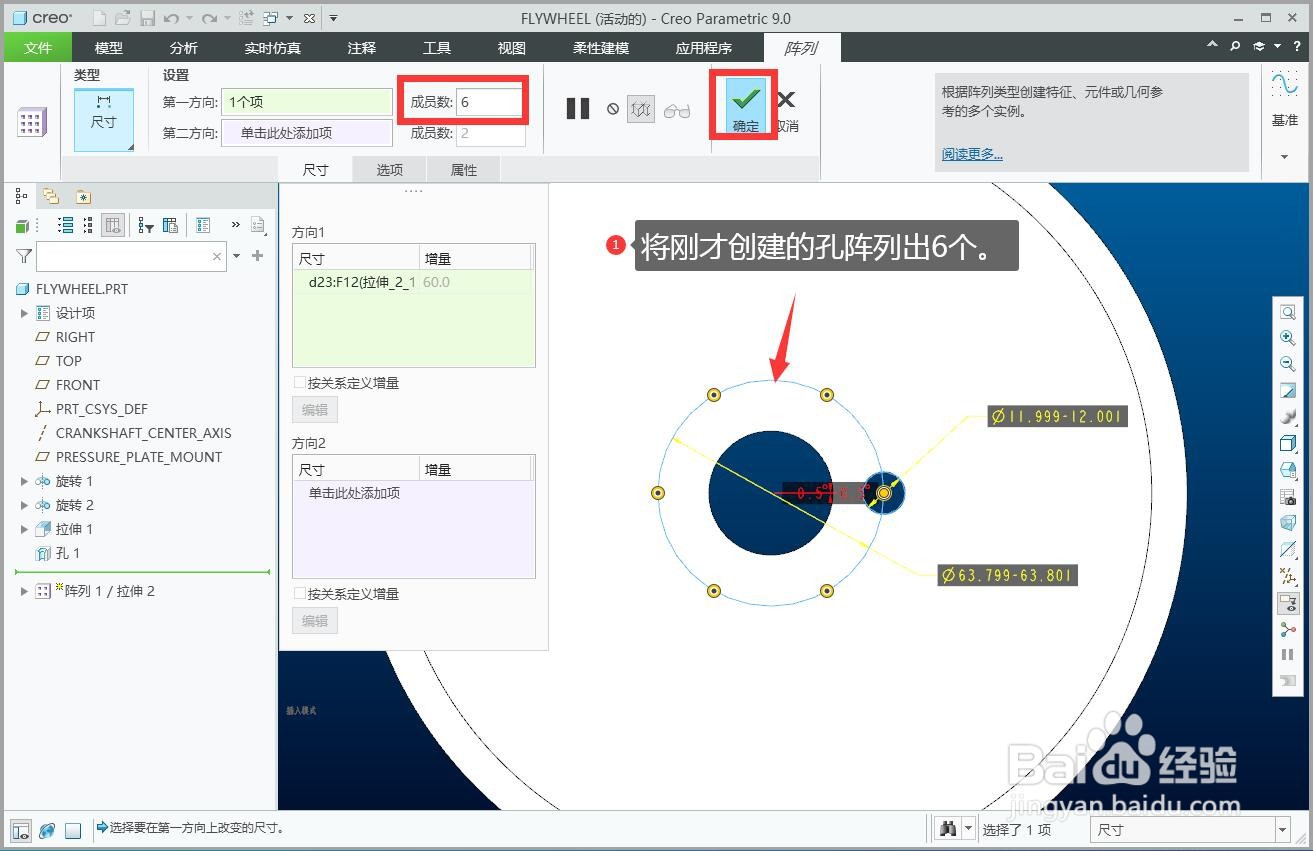The image size is (1313, 851).
Task: Click the expand-all tree list icon
Action: [66, 225]
